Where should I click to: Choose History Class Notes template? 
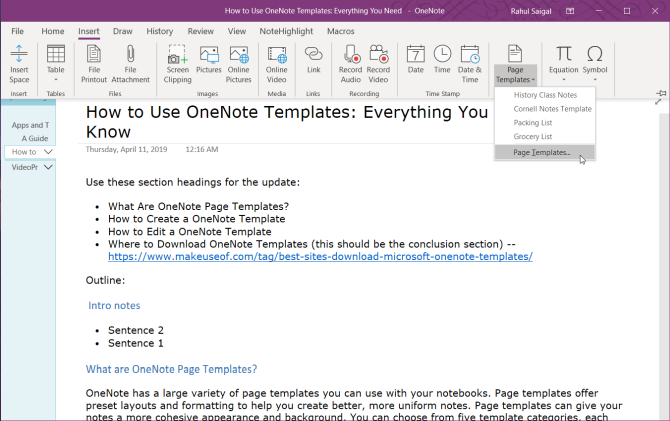[545, 95]
